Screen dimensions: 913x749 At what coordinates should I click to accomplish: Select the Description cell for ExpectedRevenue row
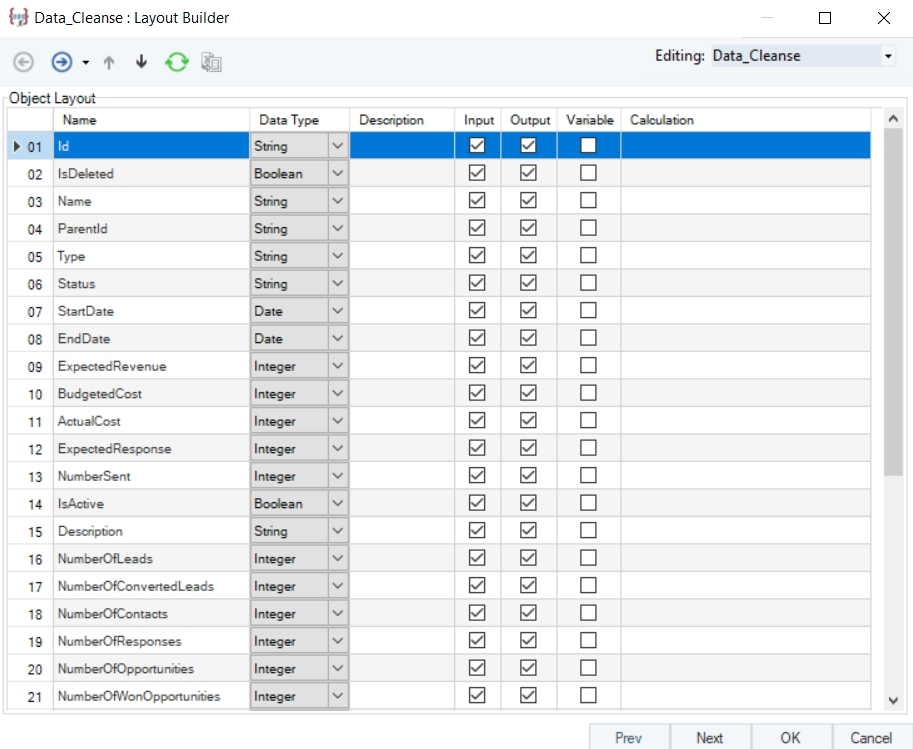(402, 366)
